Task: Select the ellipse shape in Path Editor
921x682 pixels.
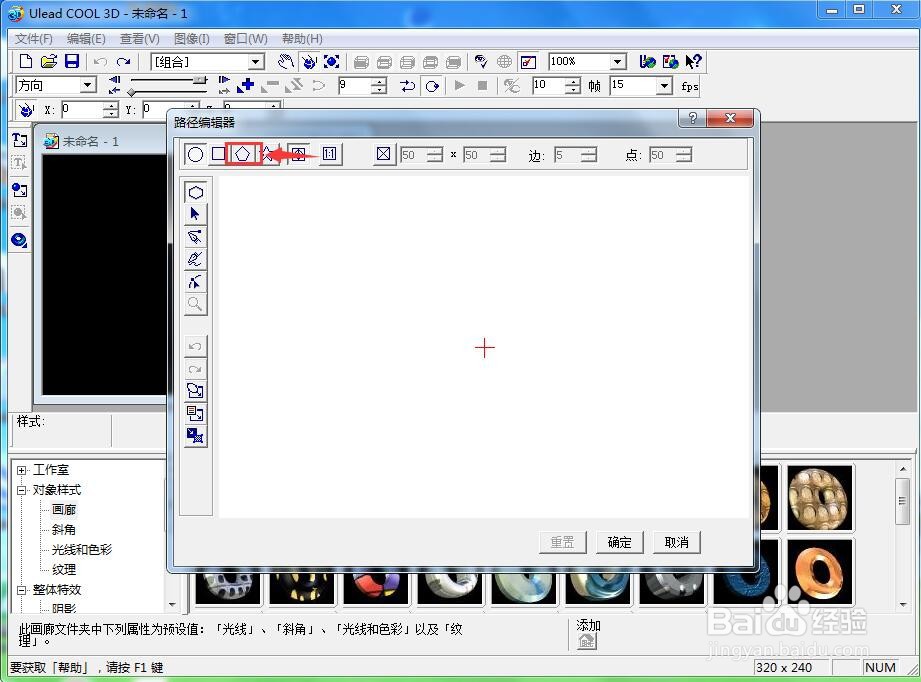Action: pos(195,154)
